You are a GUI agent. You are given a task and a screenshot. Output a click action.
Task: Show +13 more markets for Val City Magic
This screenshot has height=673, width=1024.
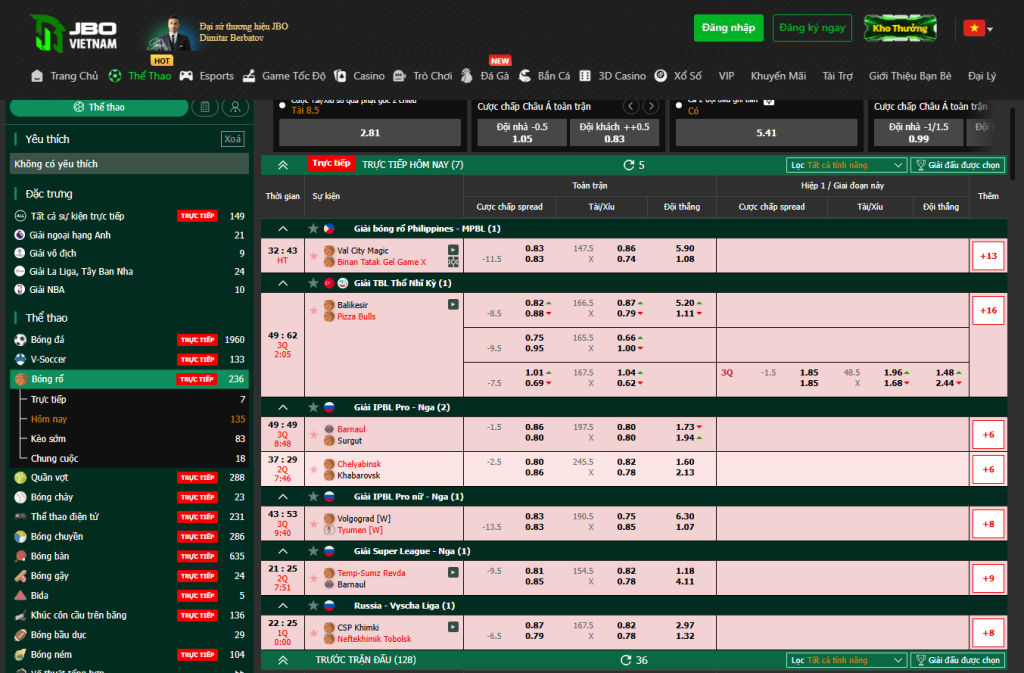pos(988,256)
